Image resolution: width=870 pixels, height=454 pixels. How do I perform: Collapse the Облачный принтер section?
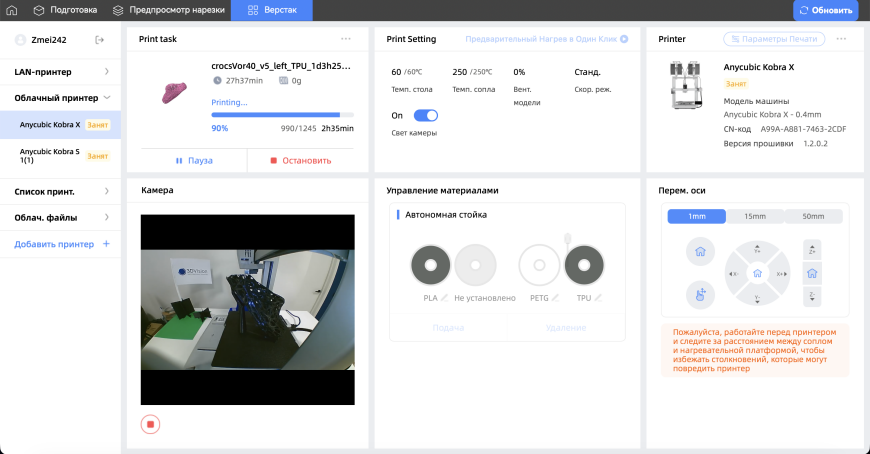coord(60,98)
